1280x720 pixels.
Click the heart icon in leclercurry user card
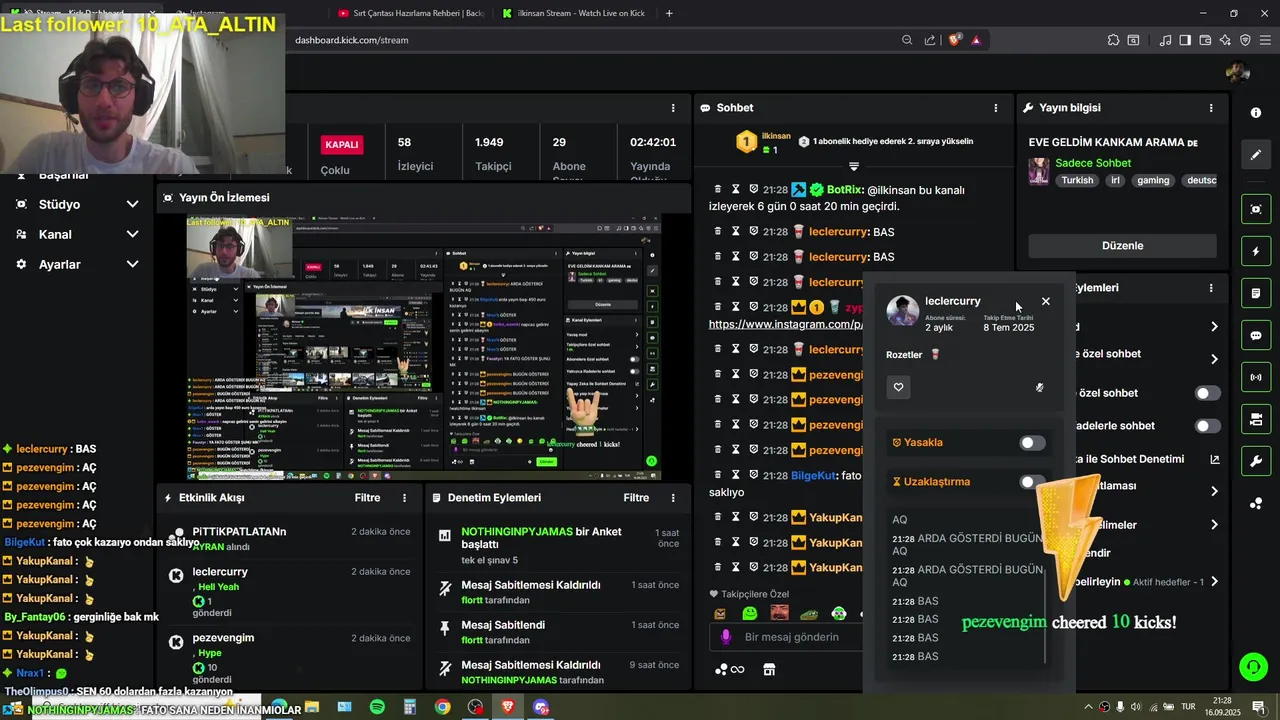click(898, 387)
